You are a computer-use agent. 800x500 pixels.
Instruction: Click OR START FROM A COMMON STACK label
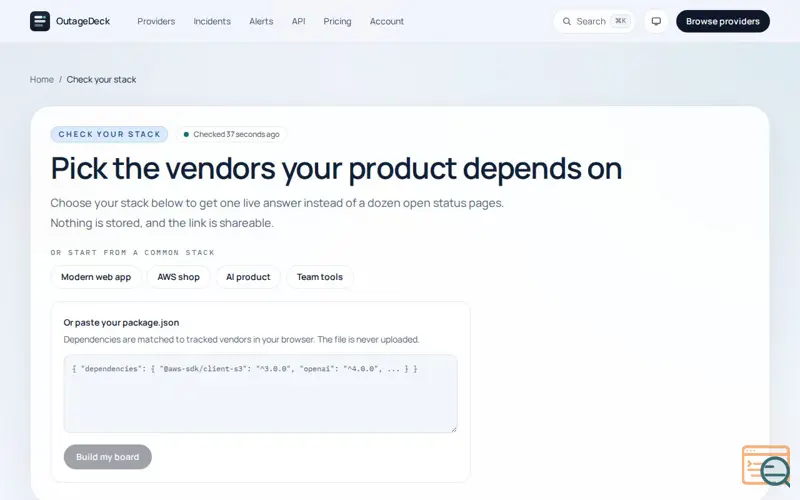tap(133, 253)
